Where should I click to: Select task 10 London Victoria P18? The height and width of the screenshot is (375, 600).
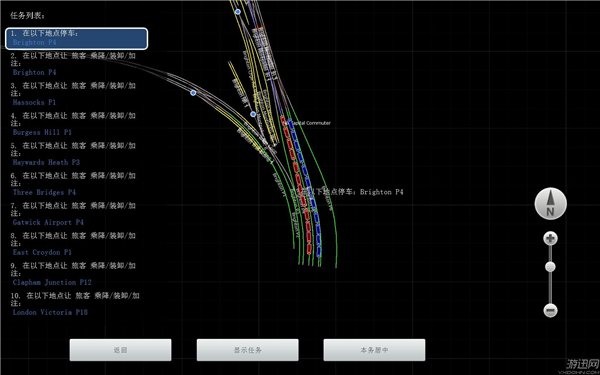click(75, 304)
